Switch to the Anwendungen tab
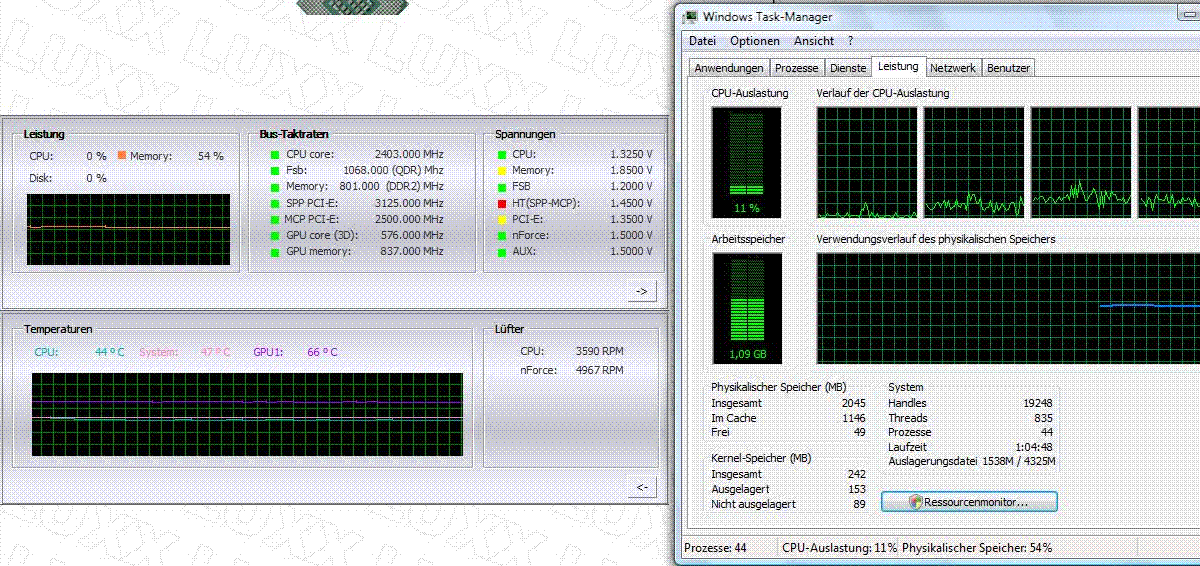 tap(729, 68)
